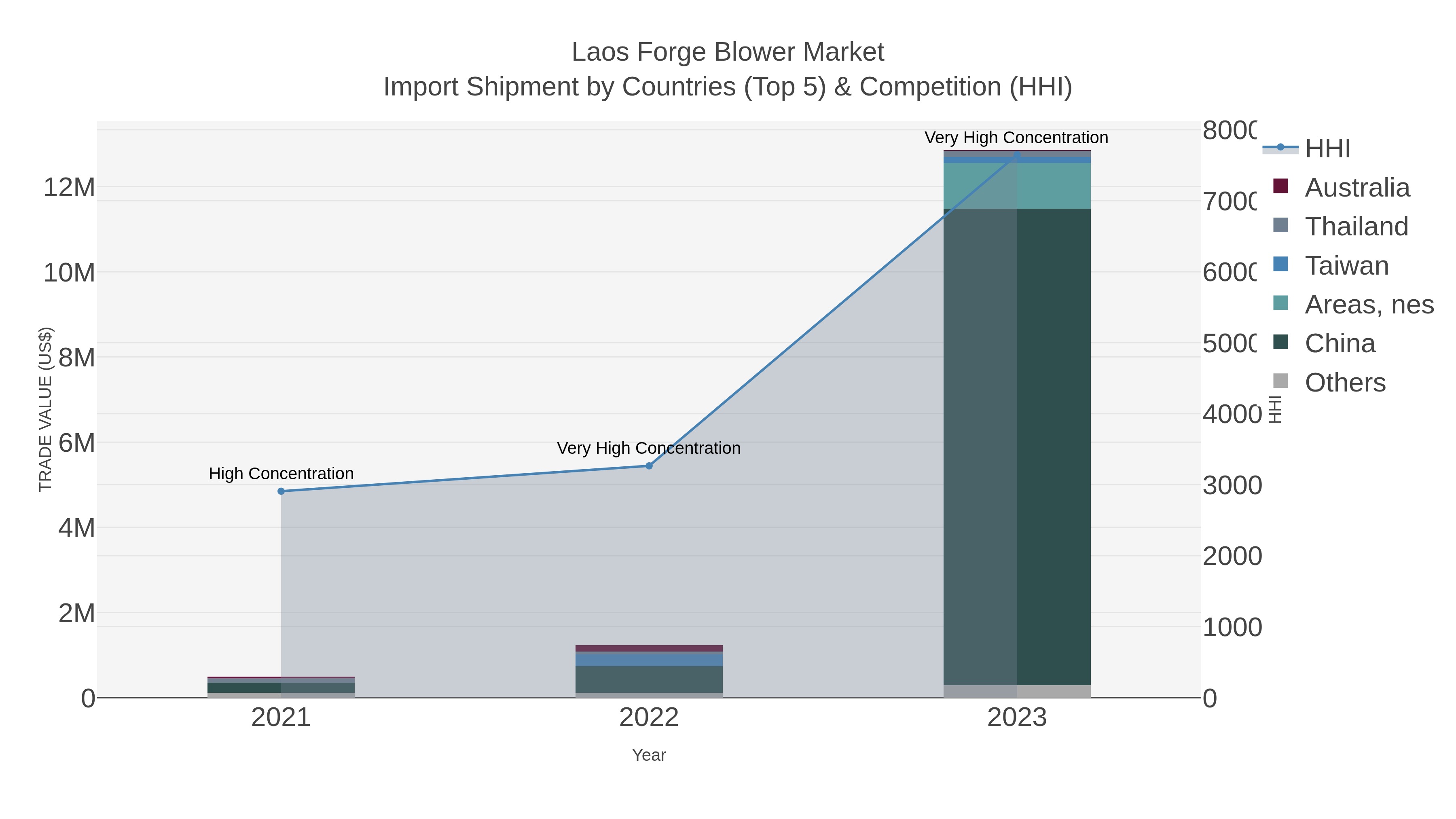Viewport: 1456px width, 819px height.
Task: Select the Taiwan segment in 2022 bar
Action: coord(649,660)
